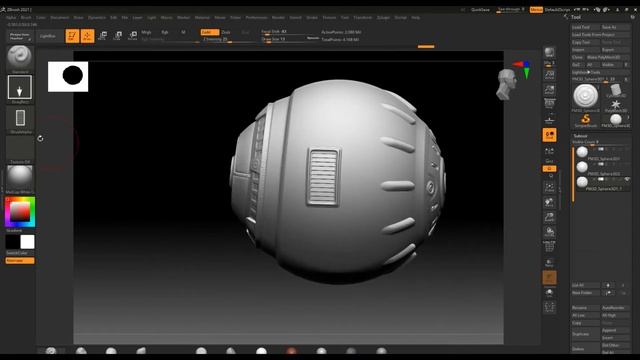Toggle the highlighted Ghost icon
Screen dimensions: 640x360
click(549, 278)
